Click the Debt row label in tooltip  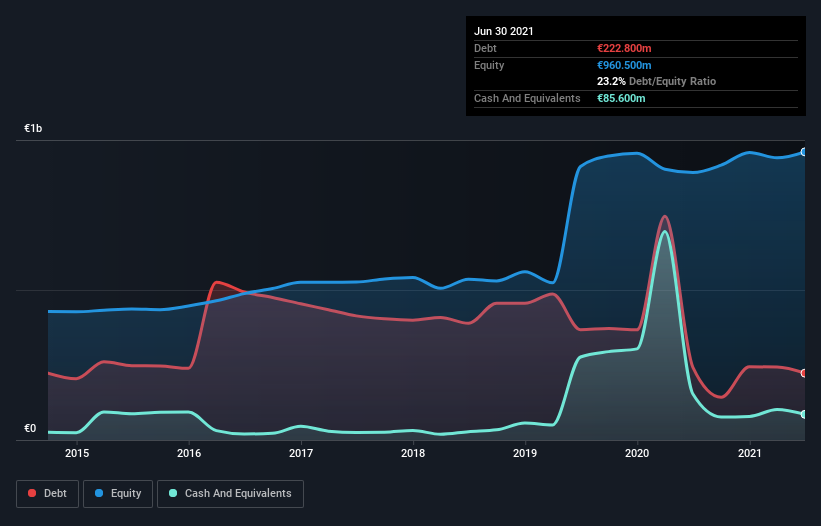click(485, 48)
